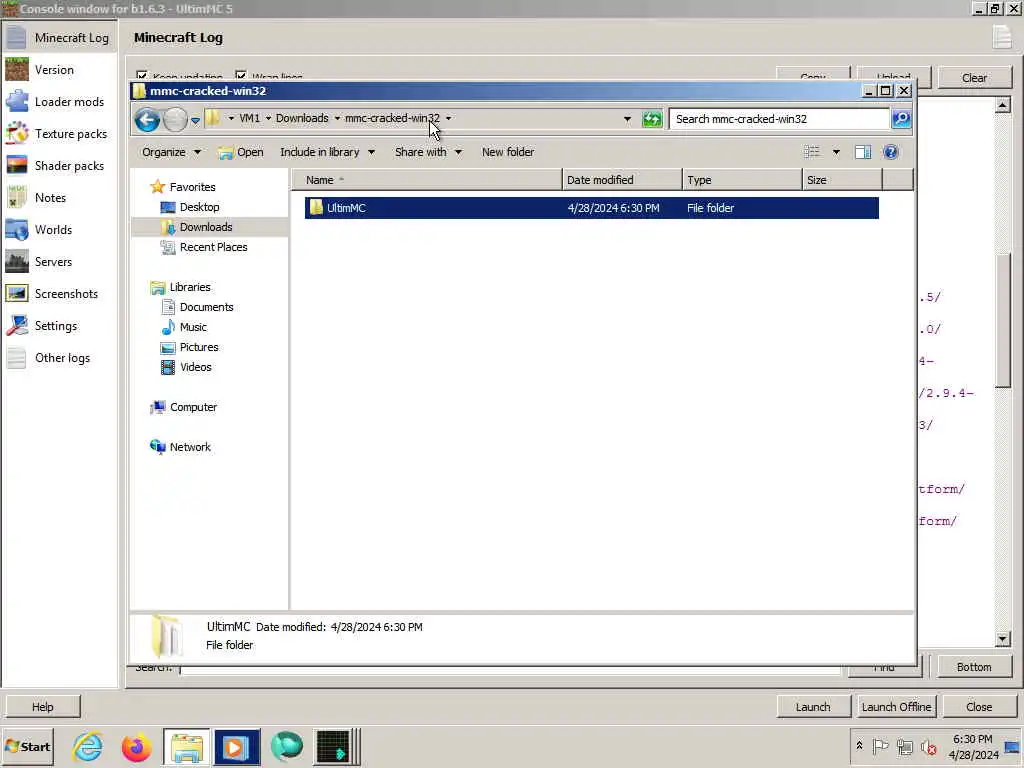
Task: Open recent pages dropdown beside Forward
Action: 195,120
